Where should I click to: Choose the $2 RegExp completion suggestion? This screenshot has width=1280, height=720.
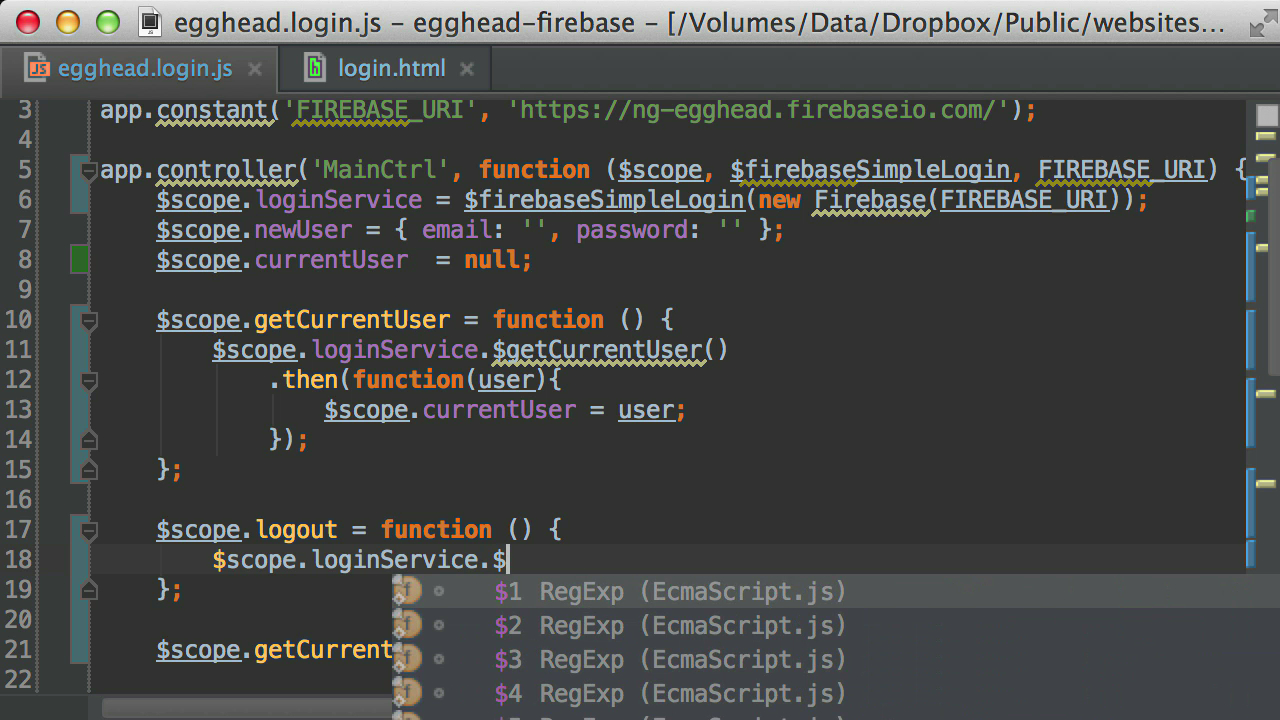click(x=835, y=626)
